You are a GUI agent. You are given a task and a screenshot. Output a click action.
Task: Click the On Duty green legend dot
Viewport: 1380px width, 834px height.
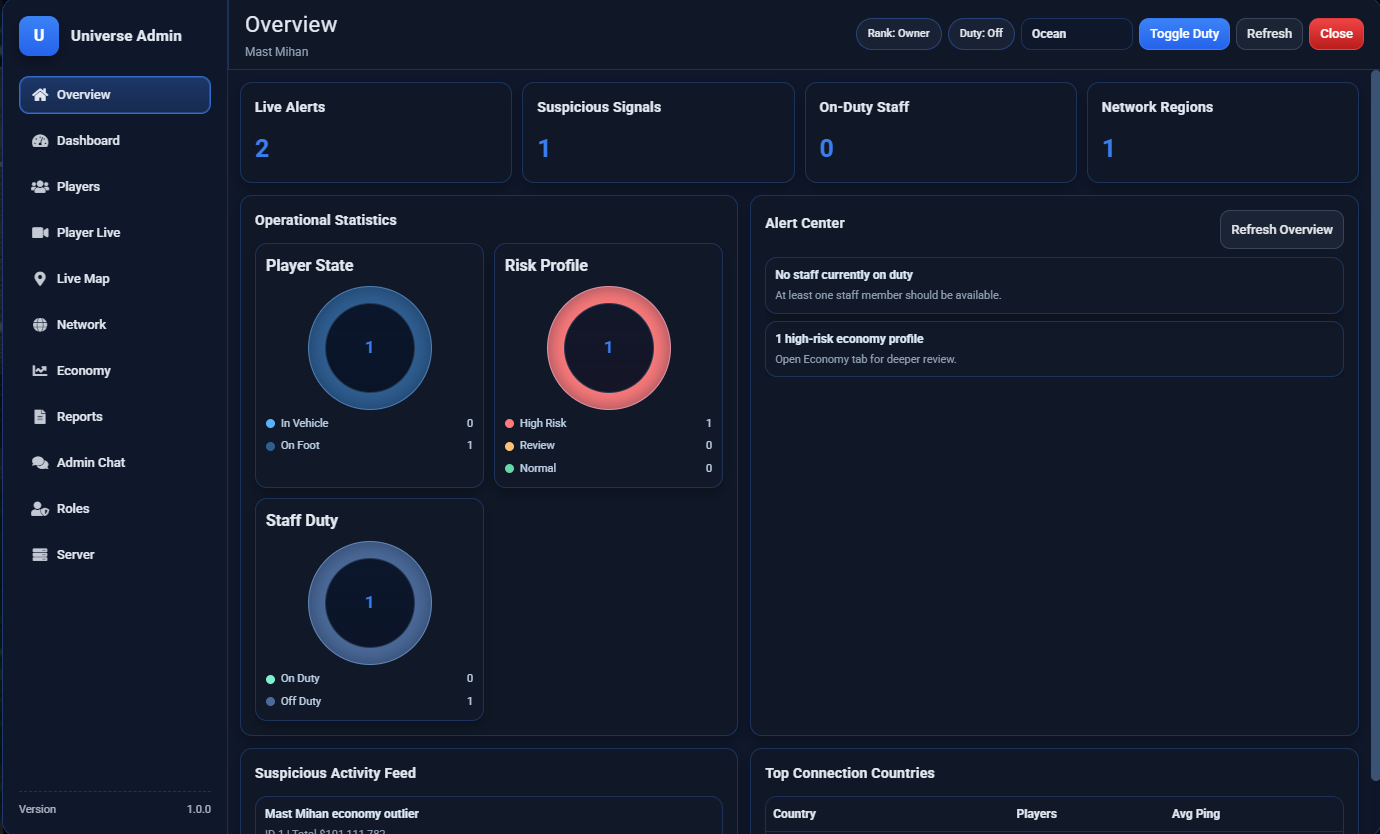coord(270,679)
